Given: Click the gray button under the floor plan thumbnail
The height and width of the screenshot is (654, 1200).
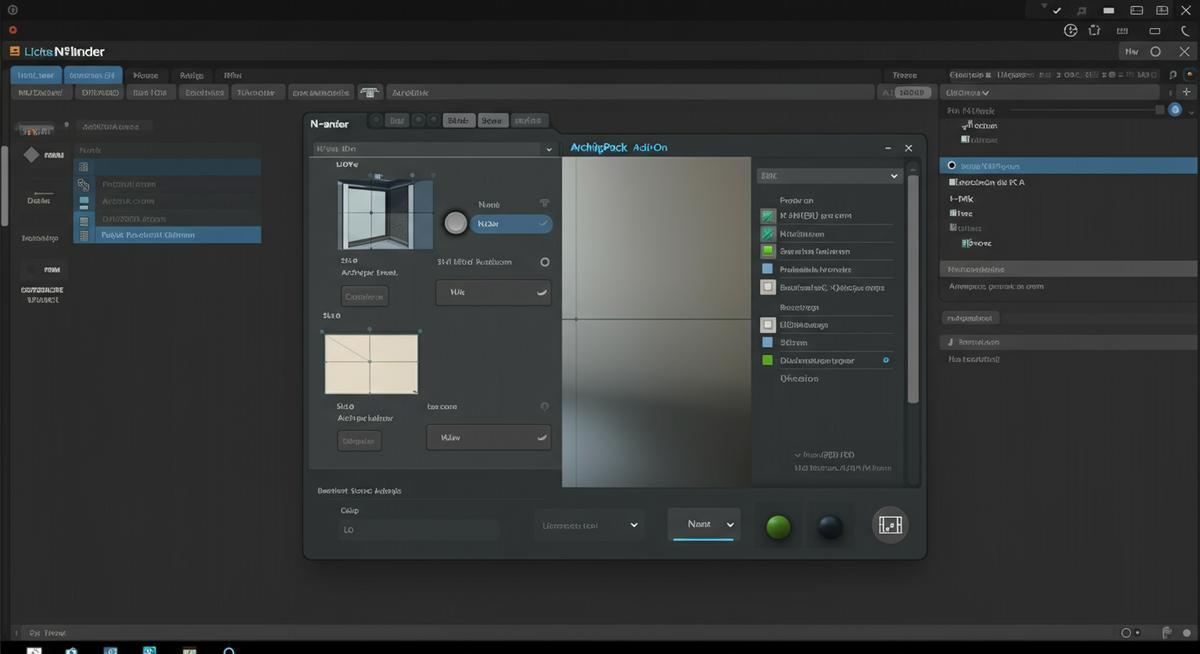Looking at the screenshot, I should click(x=359, y=440).
